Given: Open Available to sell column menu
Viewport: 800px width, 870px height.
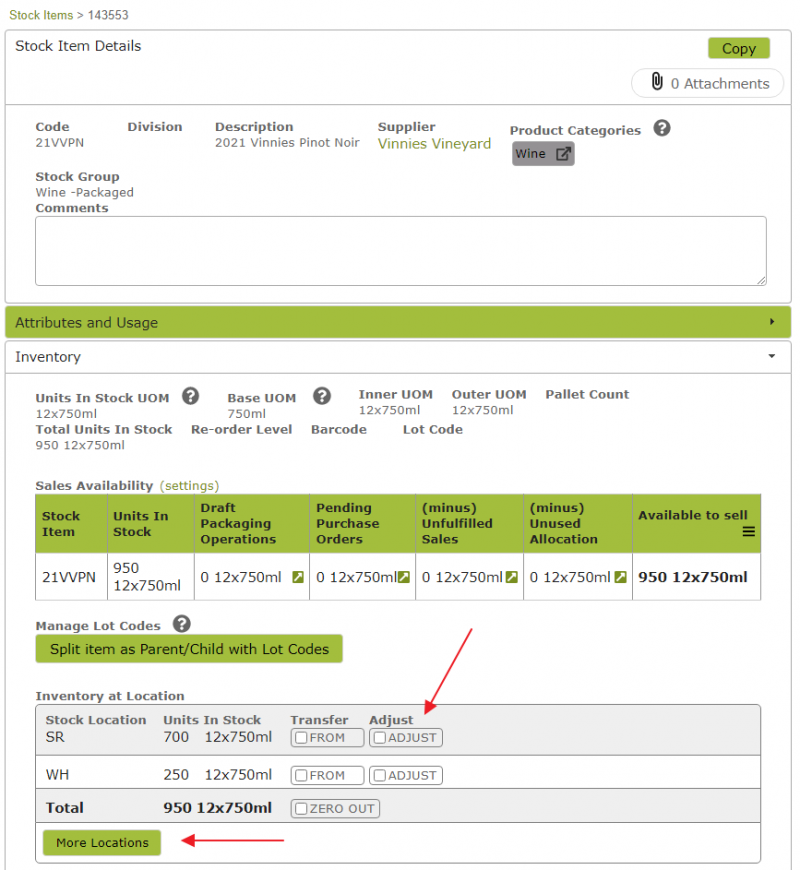Looking at the screenshot, I should 748,532.
